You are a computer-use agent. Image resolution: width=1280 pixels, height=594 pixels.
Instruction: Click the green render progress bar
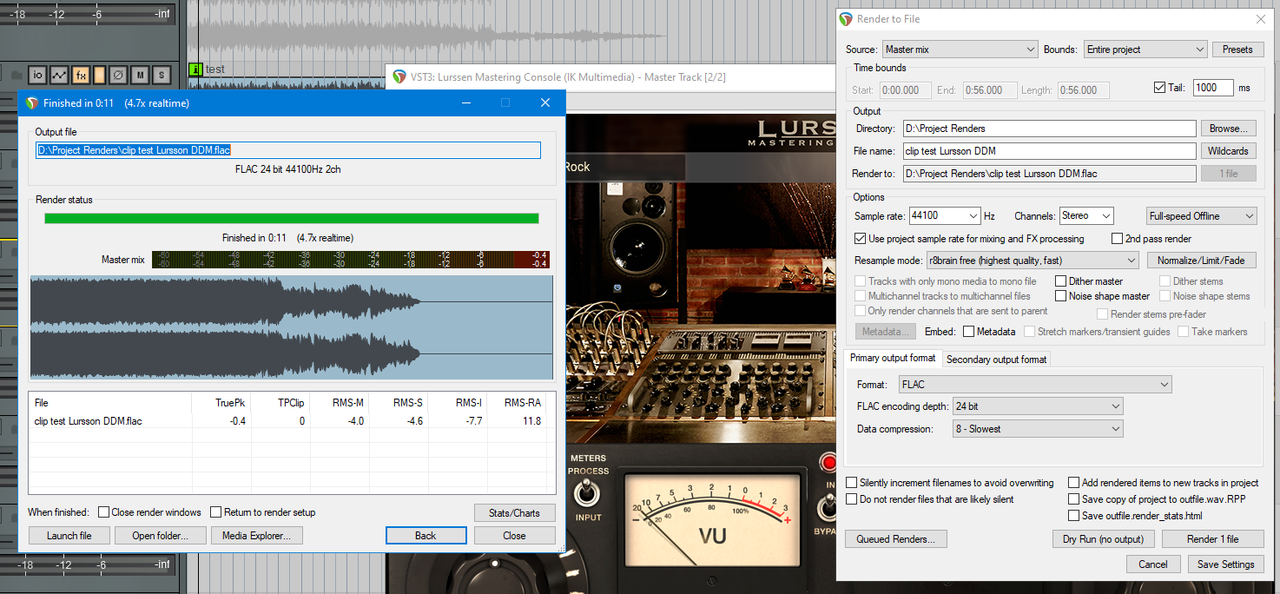click(x=291, y=218)
